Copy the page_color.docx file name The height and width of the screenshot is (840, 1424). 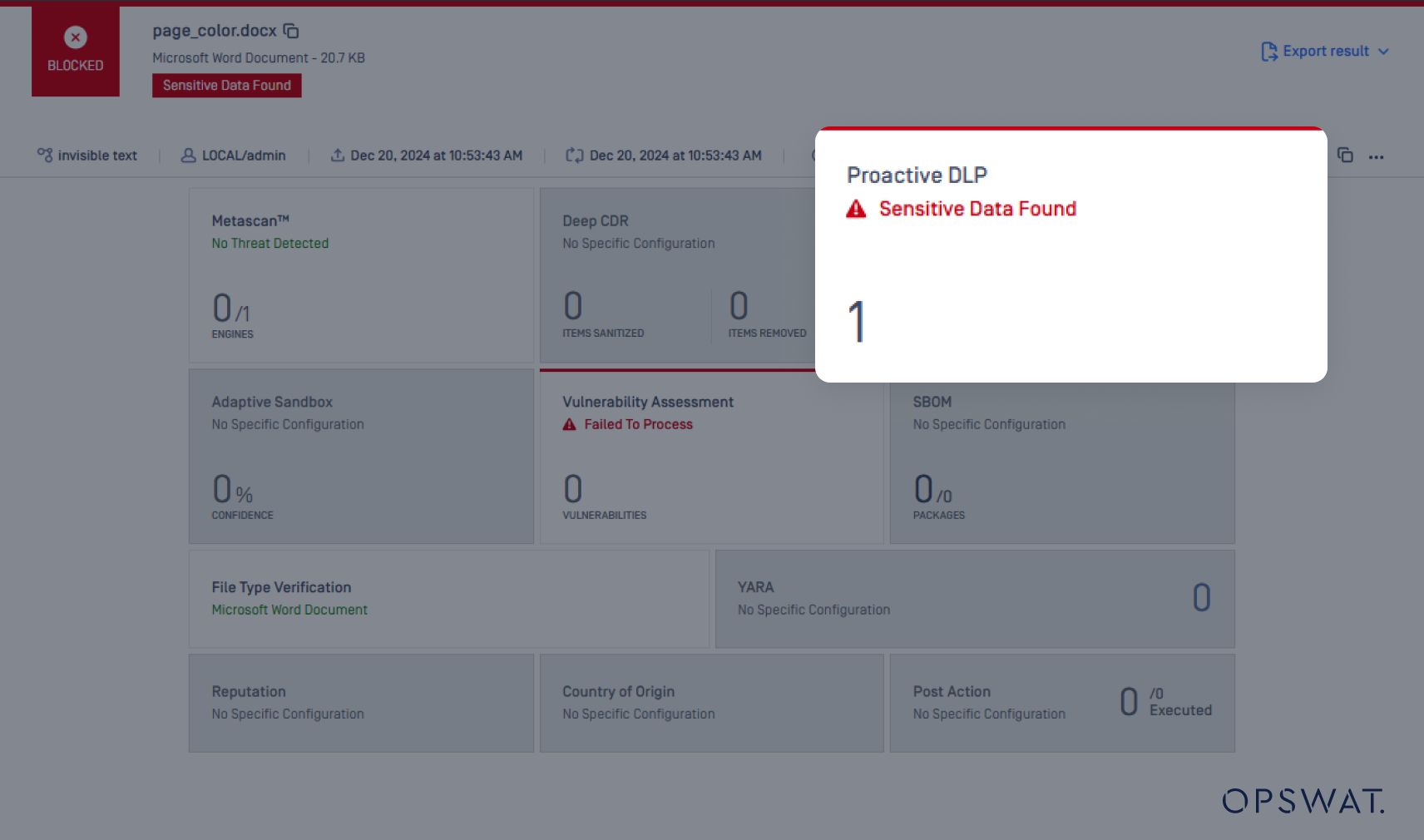(x=291, y=31)
